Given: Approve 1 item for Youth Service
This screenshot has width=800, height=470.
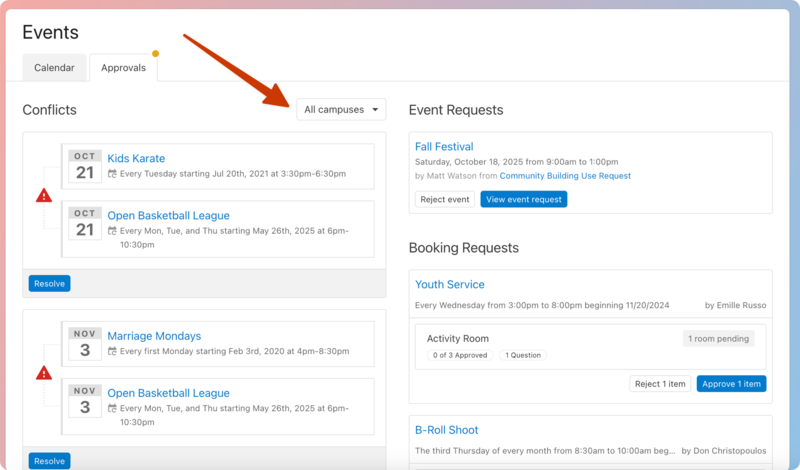Looking at the screenshot, I should pos(730,383).
